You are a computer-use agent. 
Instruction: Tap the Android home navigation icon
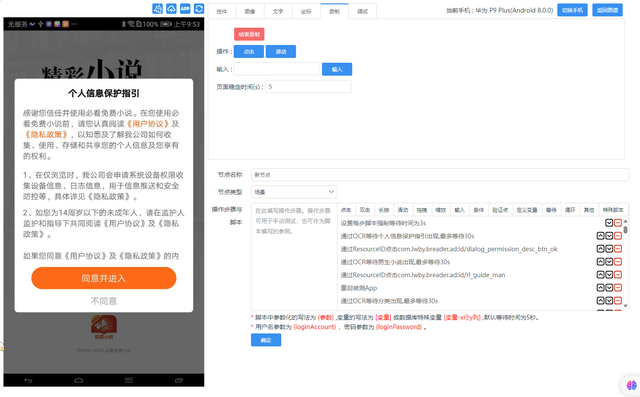pos(78,380)
